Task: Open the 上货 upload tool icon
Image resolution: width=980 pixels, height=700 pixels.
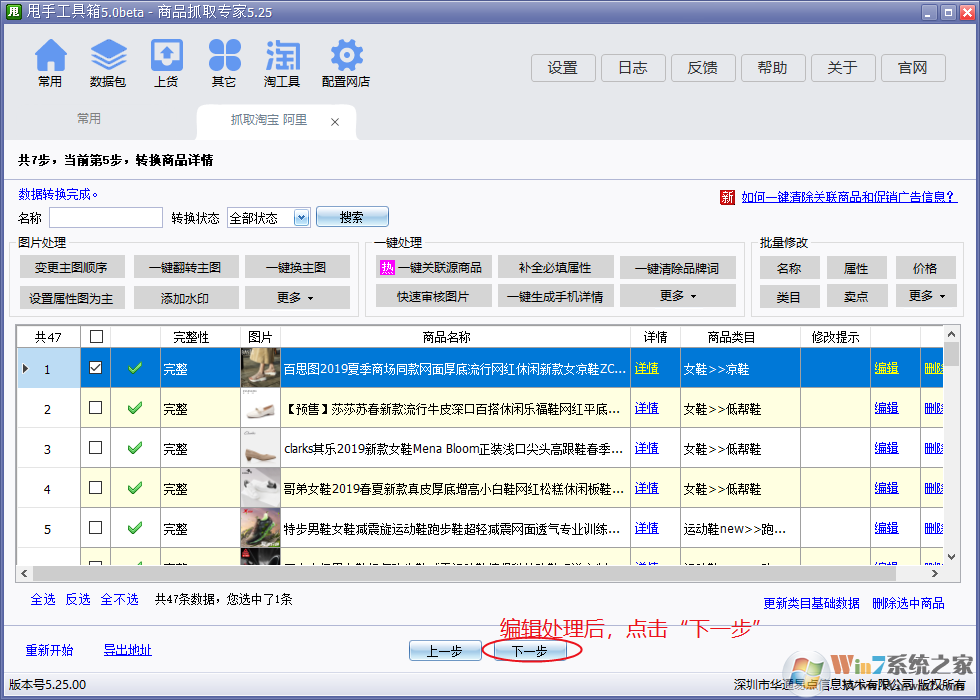Action: pos(166,61)
